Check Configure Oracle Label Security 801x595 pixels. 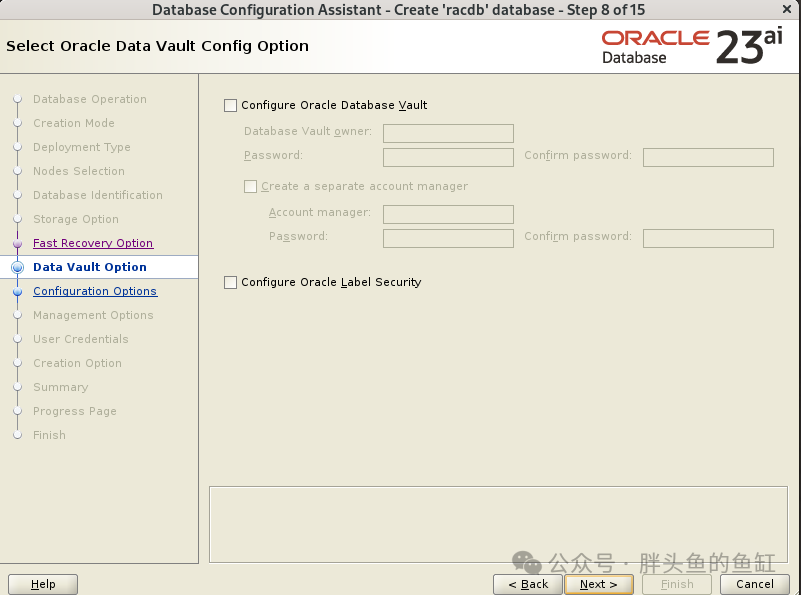point(230,282)
